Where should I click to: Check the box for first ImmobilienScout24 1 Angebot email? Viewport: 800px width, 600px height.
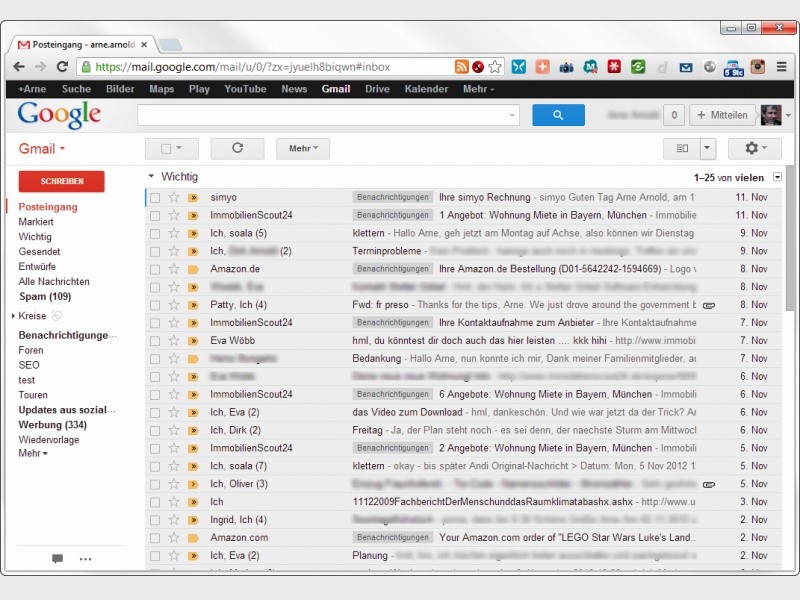click(x=155, y=215)
